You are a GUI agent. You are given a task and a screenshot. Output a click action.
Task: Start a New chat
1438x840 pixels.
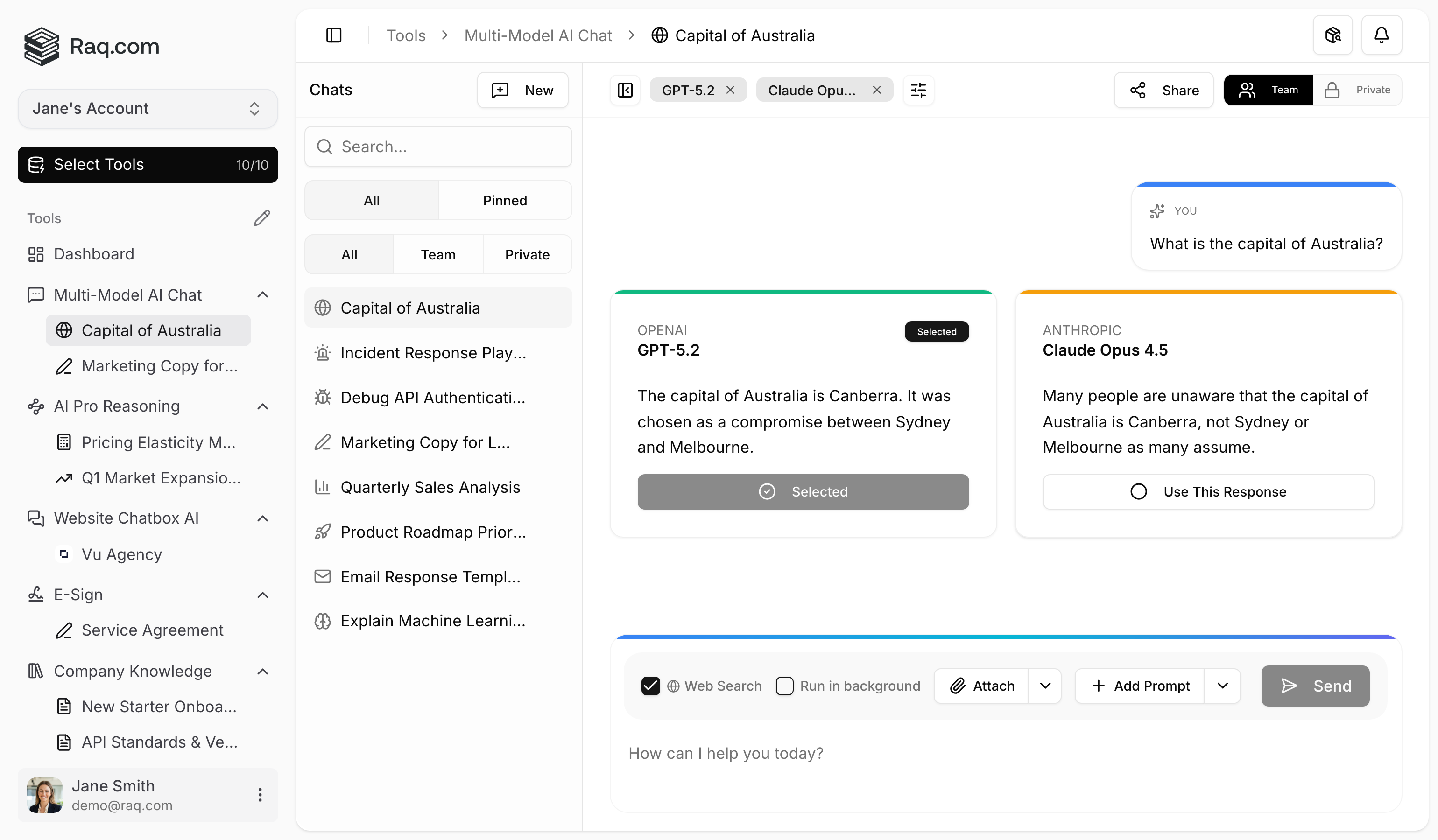coord(522,90)
